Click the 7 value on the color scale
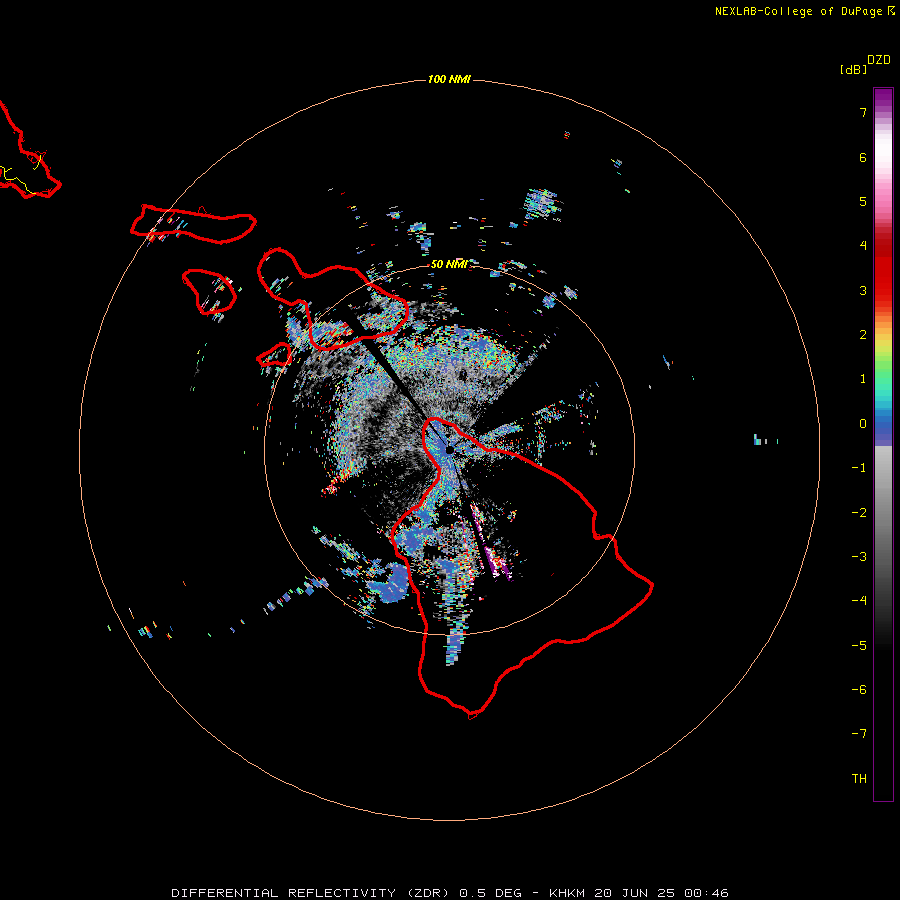 [x=863, y=112]
